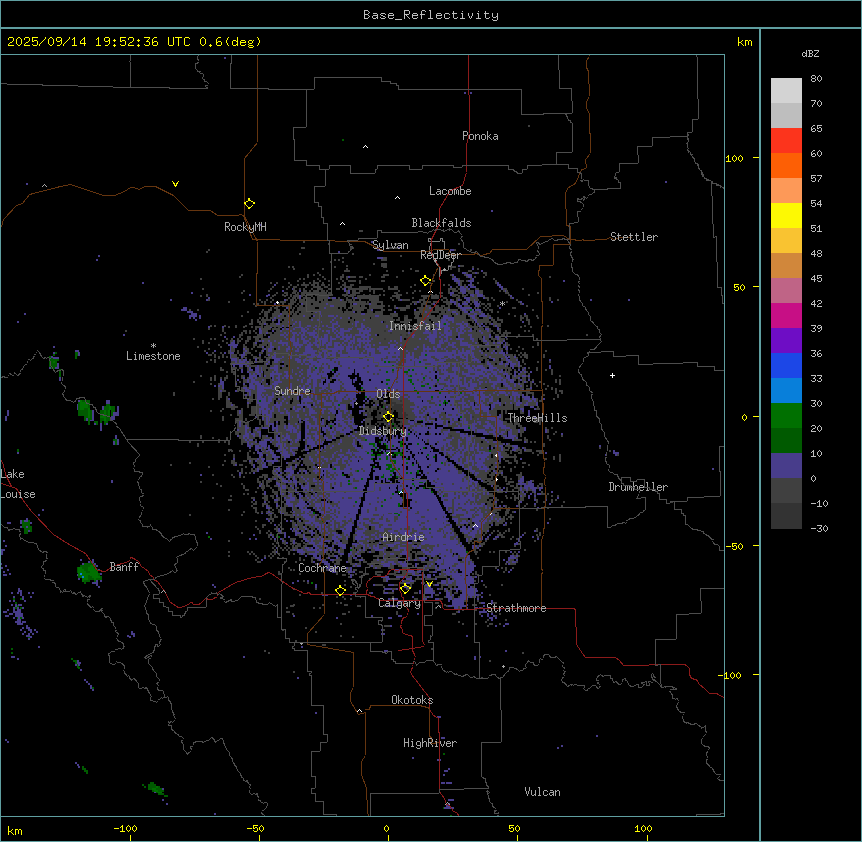Click the Base_Reflectivity title
Image resolution: width=862 pixels, height=842 pixels.
(x=430, y=15)
